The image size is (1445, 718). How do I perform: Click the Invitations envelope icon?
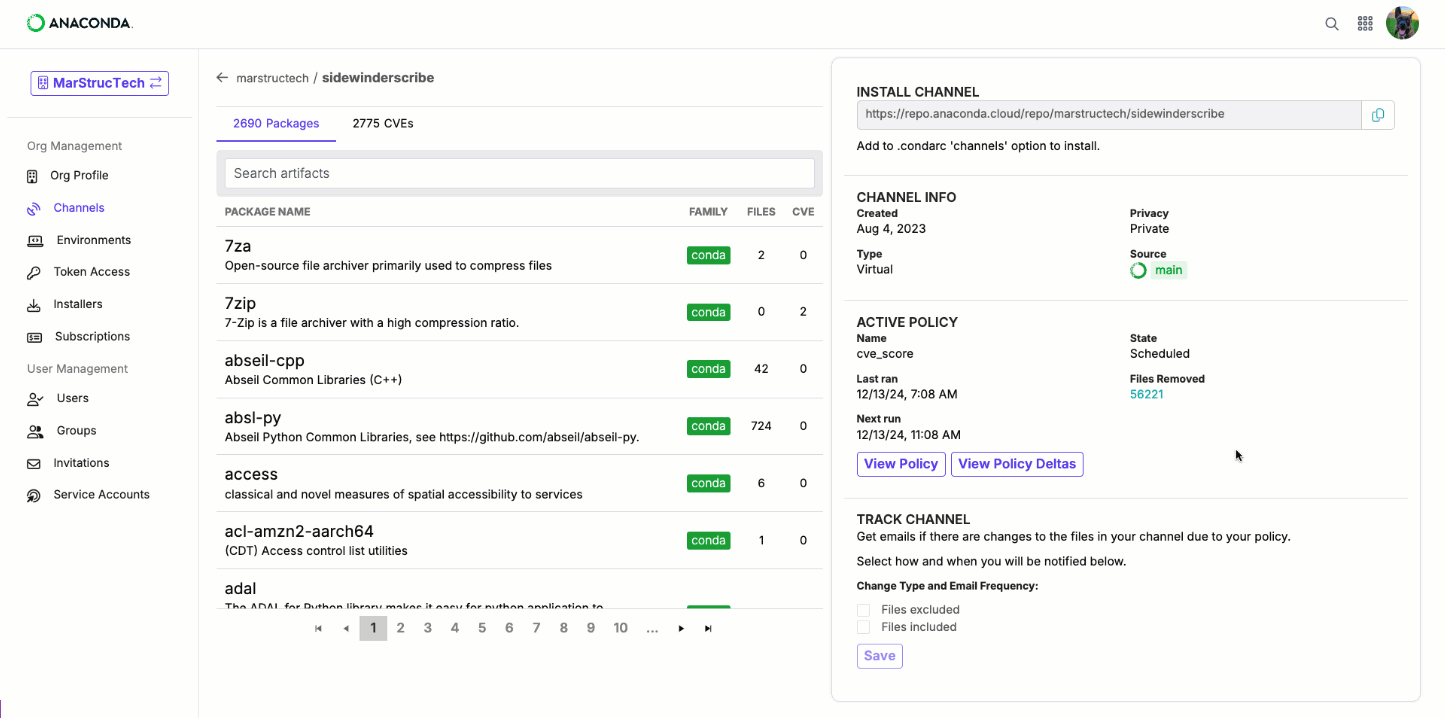coord(34,464)
